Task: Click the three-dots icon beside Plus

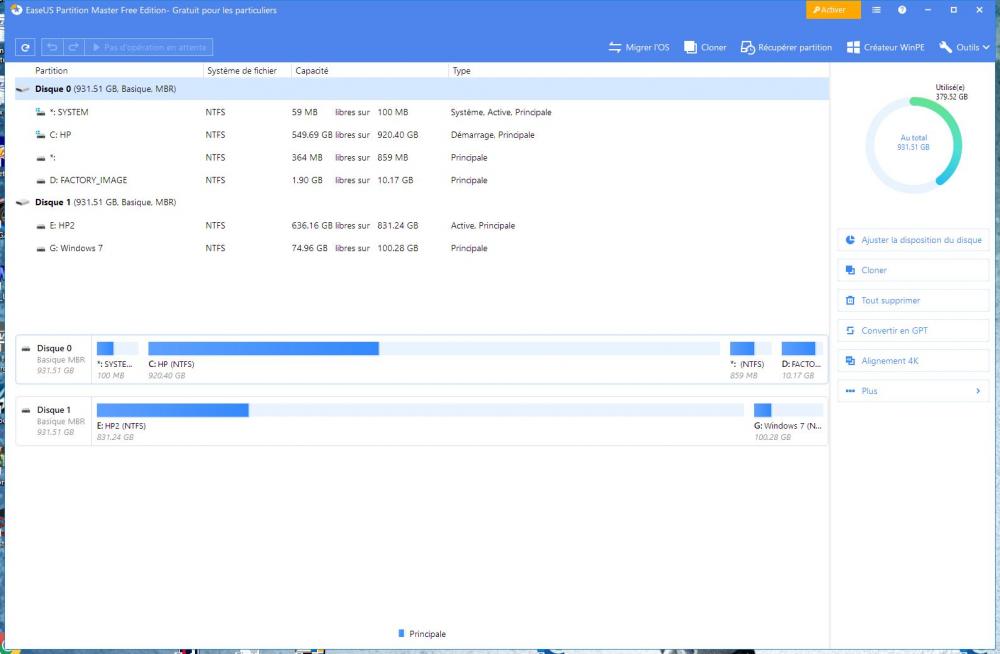Action: pyautogui.click(x=850, y=391)
